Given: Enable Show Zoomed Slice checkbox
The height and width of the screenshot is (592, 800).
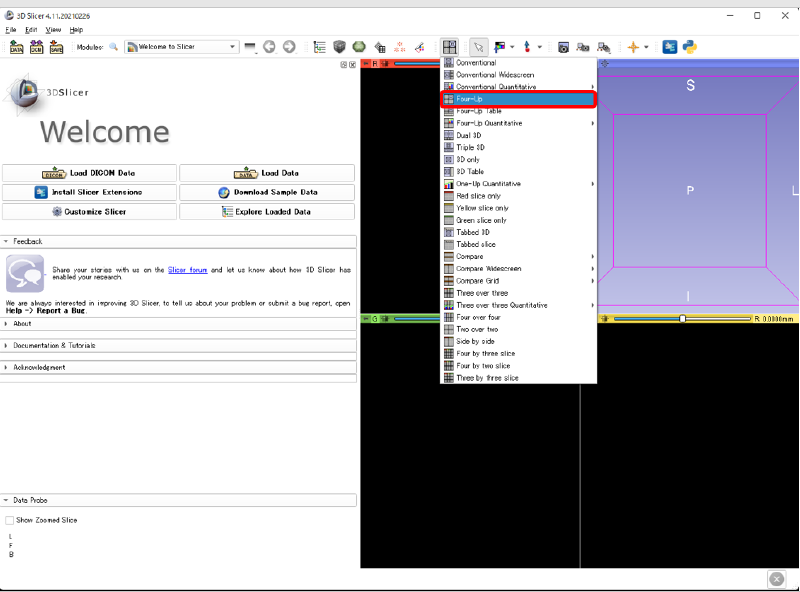Looking at the screenshot, I should click(10, 520).
